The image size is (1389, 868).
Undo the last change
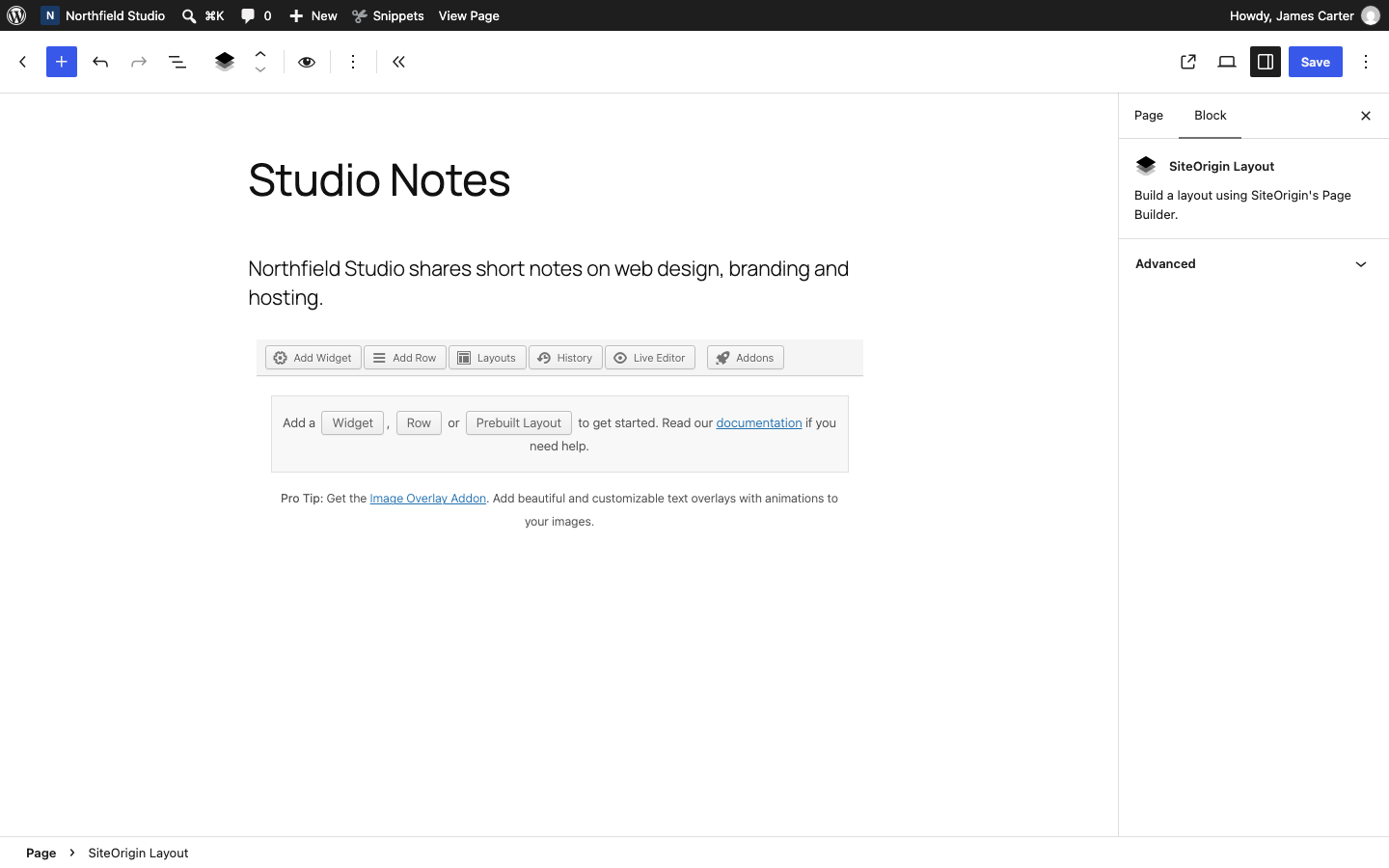100,62
